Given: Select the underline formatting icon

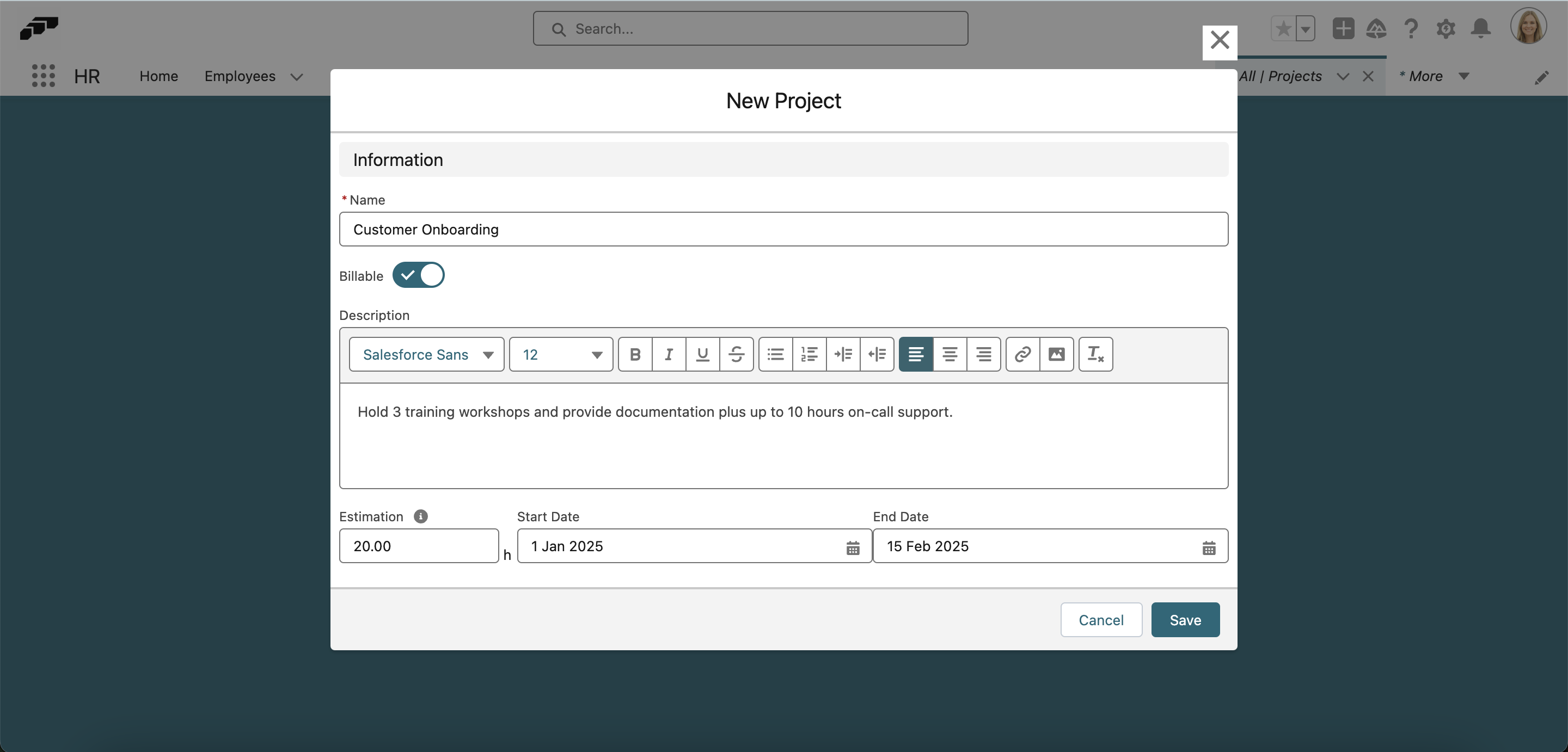Looking at the screenshot, I should point(702,354).
